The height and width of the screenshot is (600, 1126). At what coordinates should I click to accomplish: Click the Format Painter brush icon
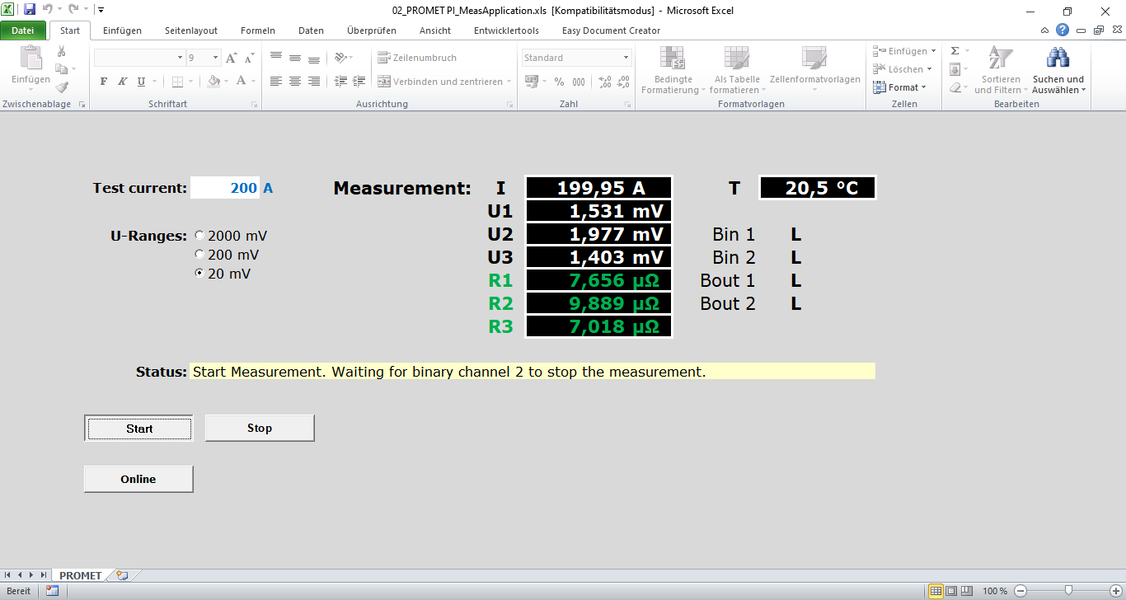click(x=62, y=87)
